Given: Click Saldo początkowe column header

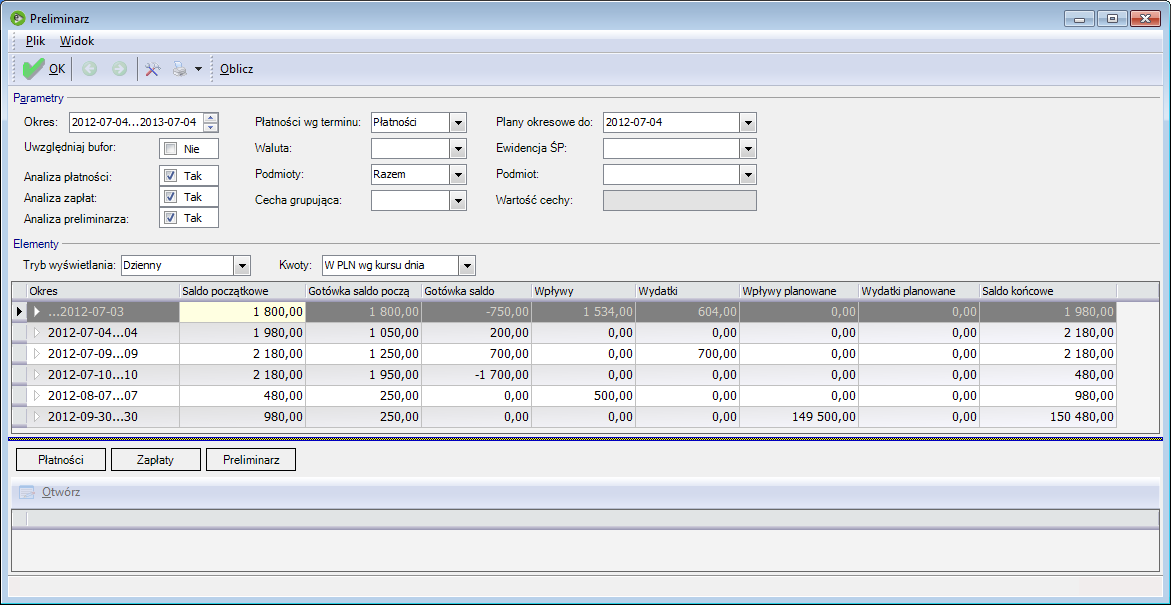Looking at the screenshot, I should click(x=243, y=291).
